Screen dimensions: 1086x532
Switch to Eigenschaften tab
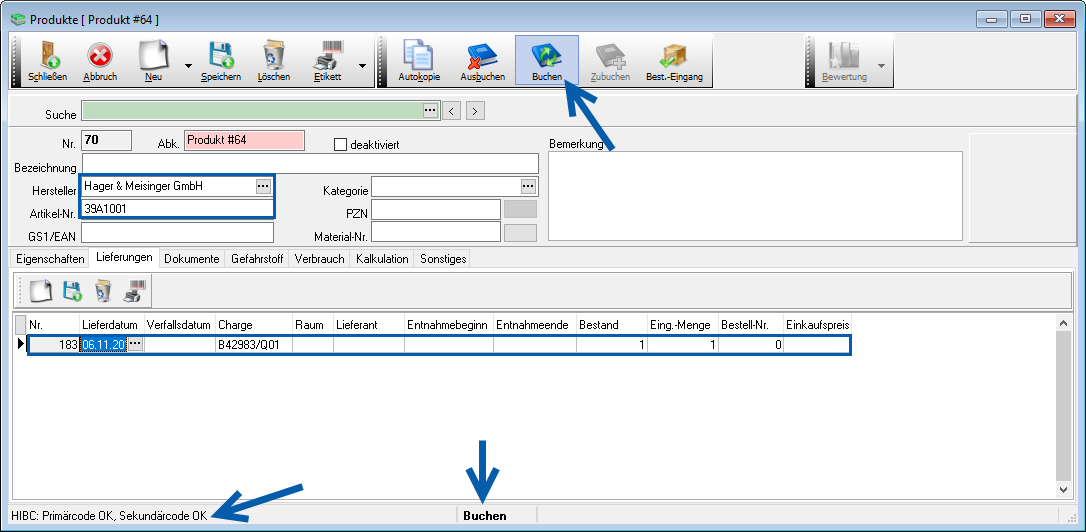tap(51, 258)
